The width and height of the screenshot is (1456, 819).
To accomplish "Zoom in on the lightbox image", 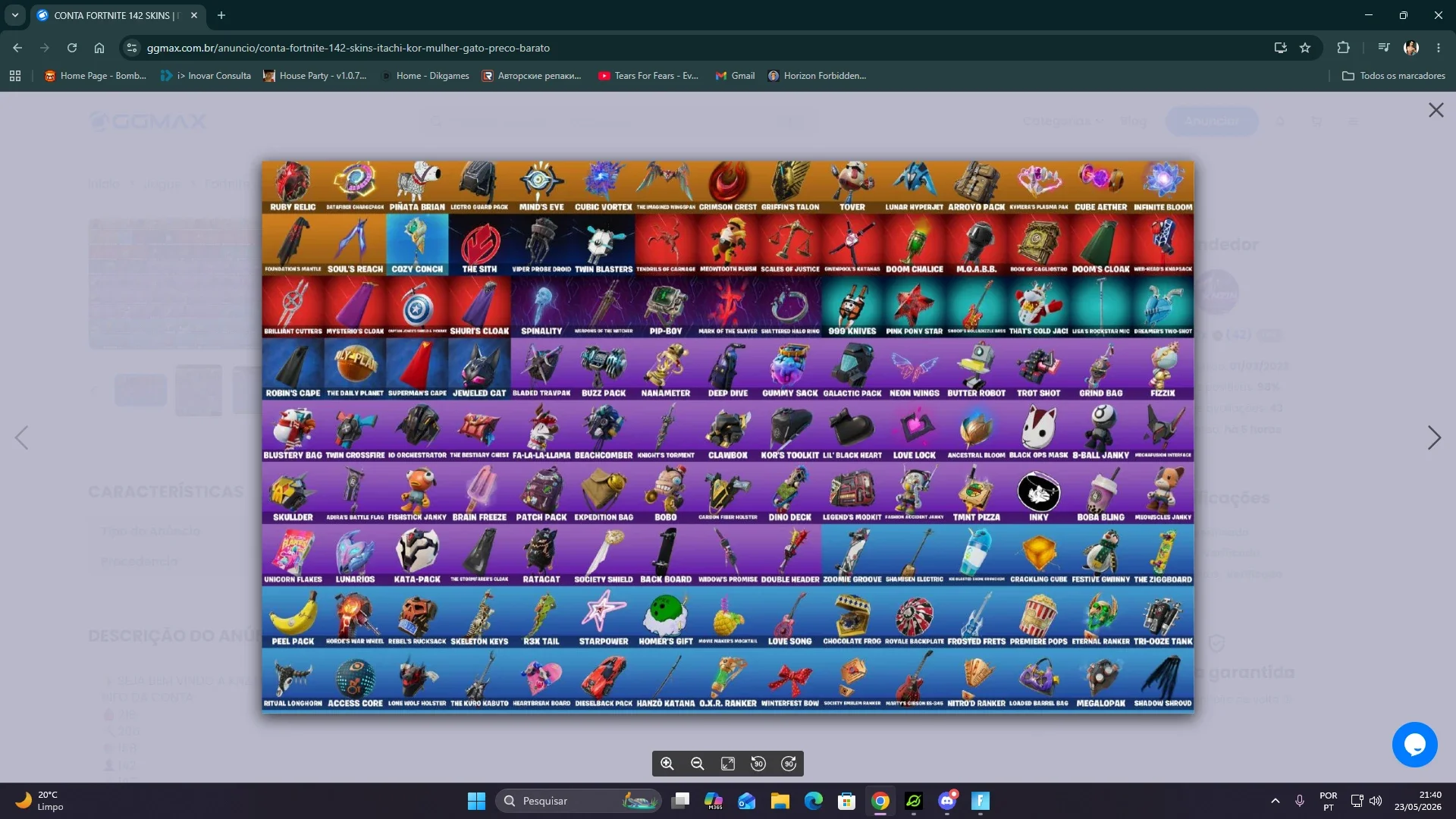I will pyautogui.click(x=667, y=764).
